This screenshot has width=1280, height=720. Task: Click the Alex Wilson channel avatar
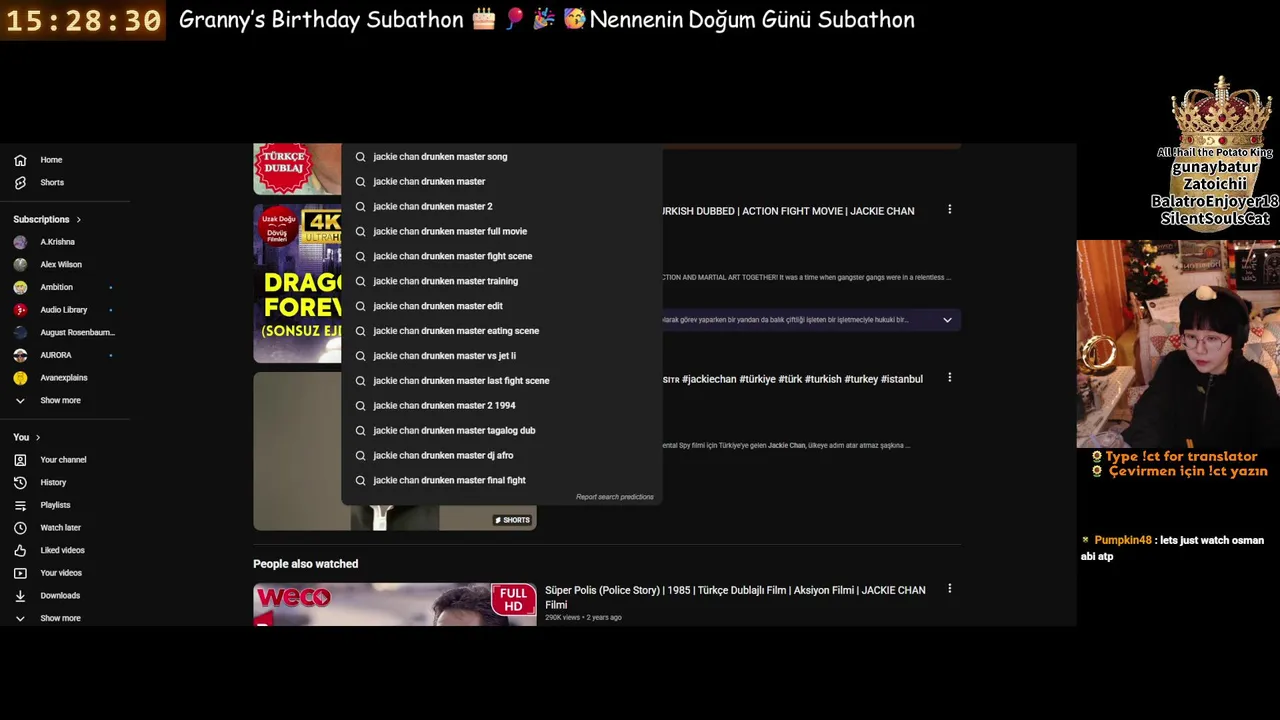20,265
